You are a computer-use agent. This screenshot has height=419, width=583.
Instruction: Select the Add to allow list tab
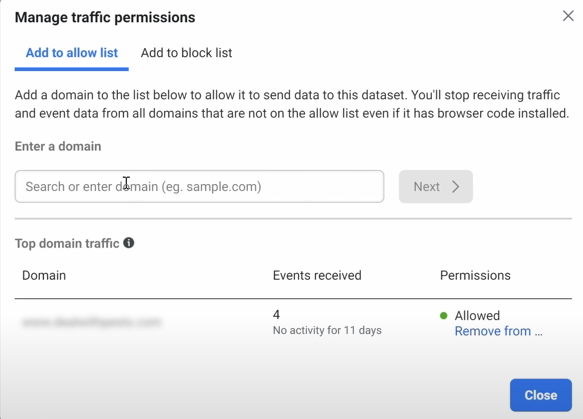(72, 53)
